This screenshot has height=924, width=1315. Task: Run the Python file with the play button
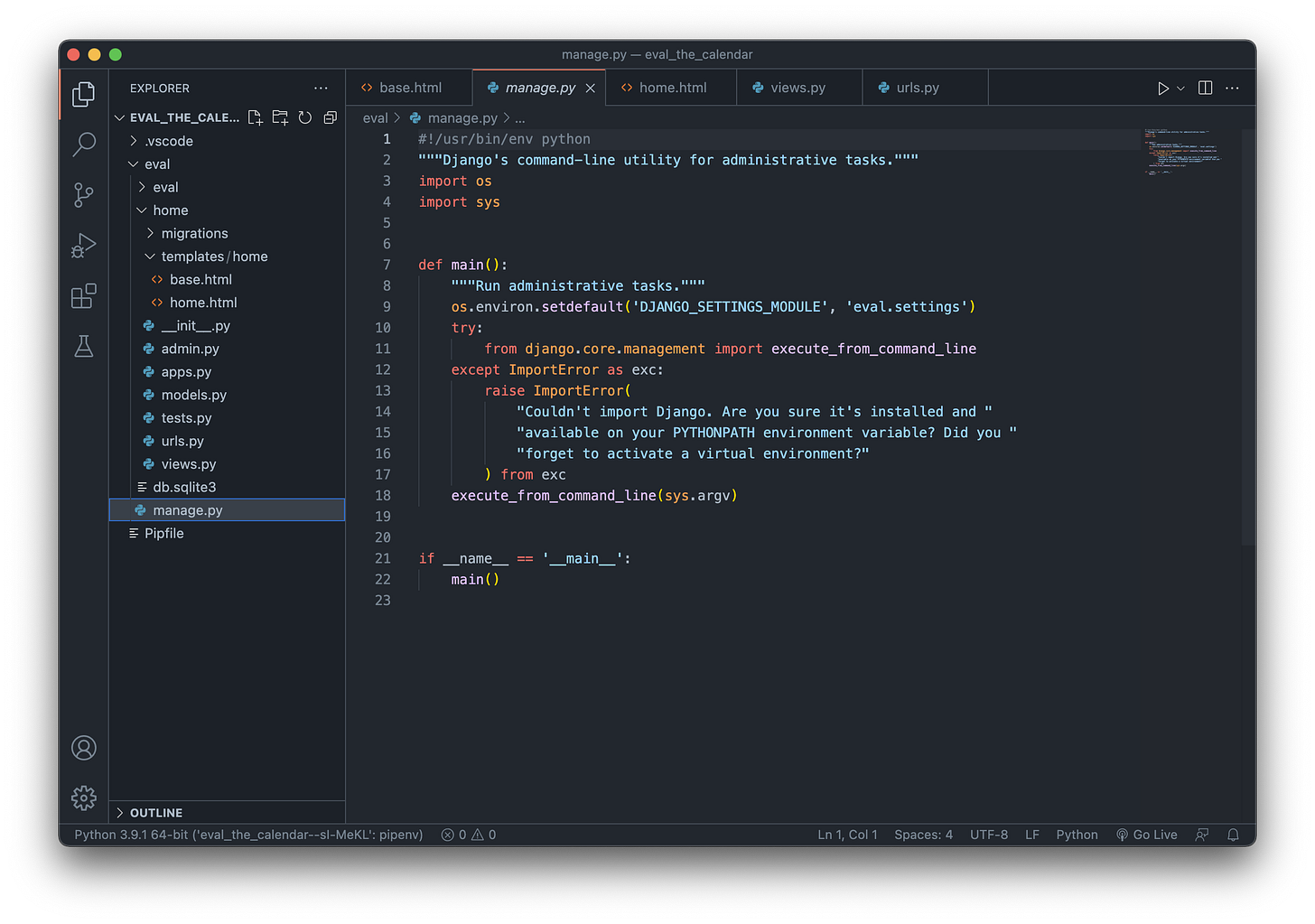pos(1163,87)
